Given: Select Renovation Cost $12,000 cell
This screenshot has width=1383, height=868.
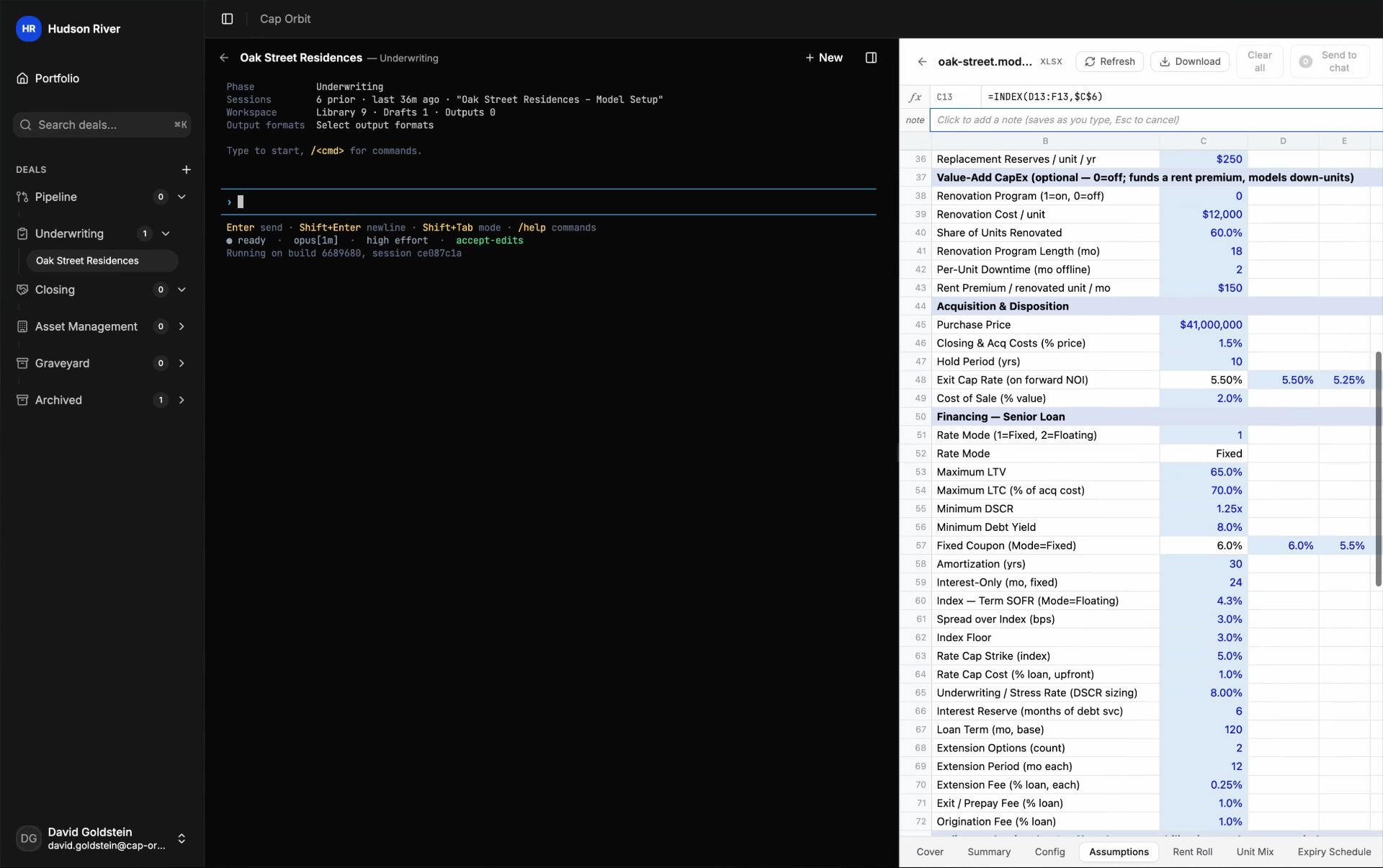Looking at the screenshot, I should click(1203, 214).
